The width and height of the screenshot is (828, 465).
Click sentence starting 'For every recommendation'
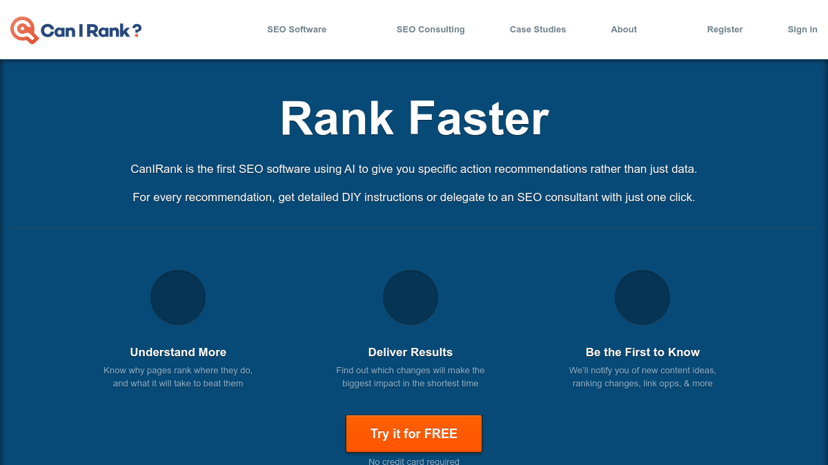414,197
